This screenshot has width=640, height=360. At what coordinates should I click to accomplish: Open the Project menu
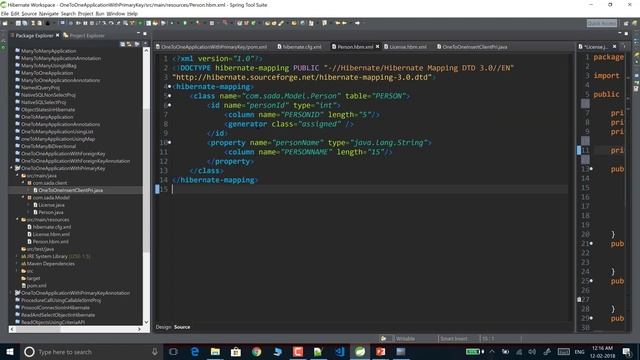coord(85,13)
